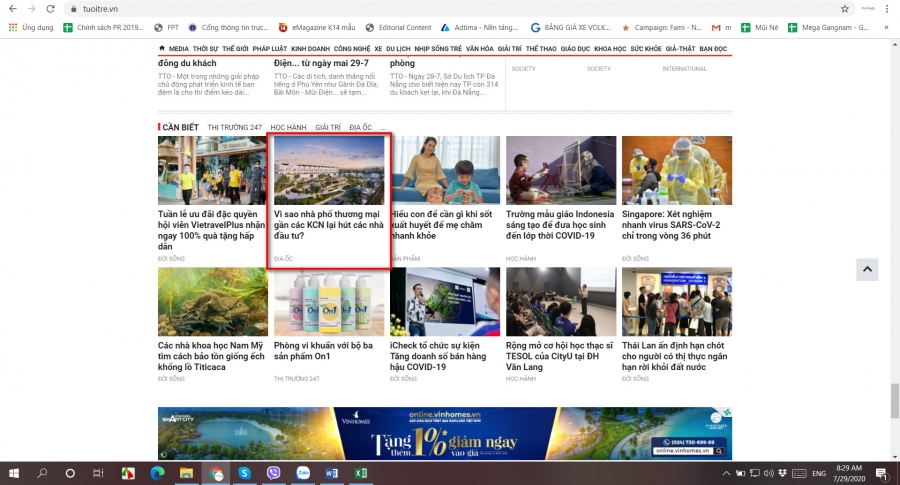
Task: Expand the '...' more categories in Cần Biết
Action: click(x=384, y=128)
